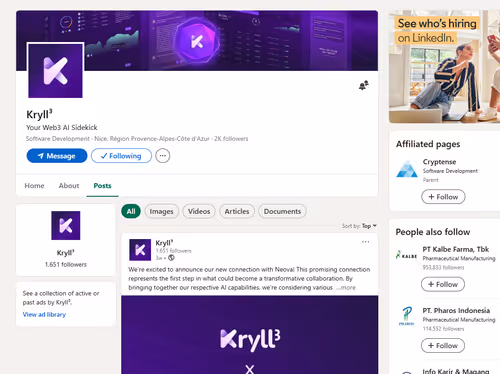Open the Cryptense page name link

[x=439, y=162]
